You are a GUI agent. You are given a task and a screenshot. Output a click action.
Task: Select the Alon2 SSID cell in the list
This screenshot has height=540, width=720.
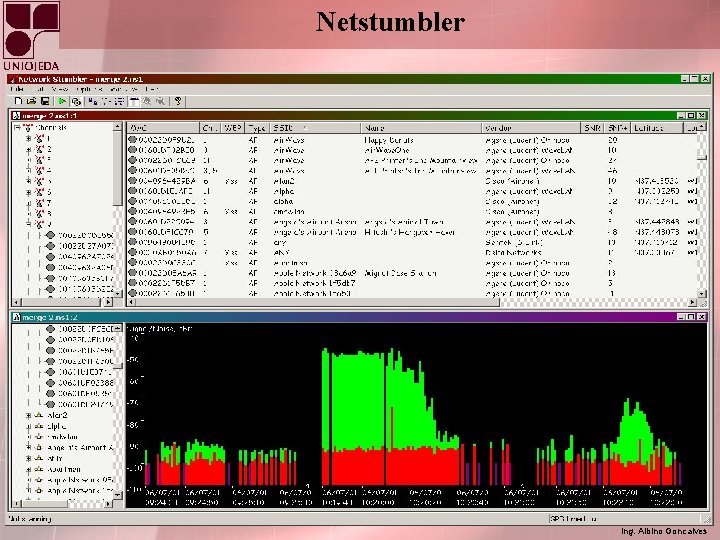coord(283,181)
